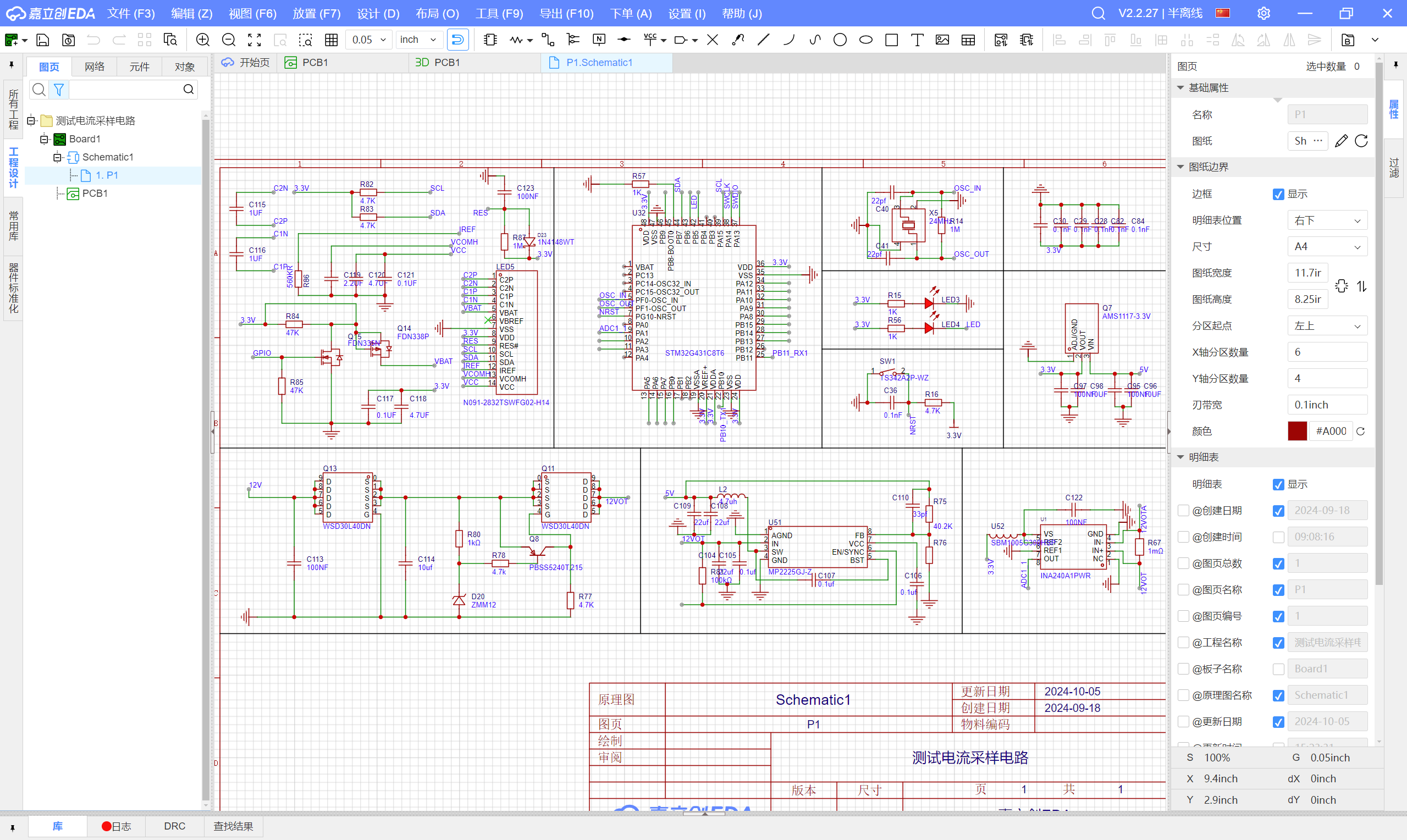The height and width of the screenshot is (840, 1407).
Task: Click the insert image icon
Action: 942,40
